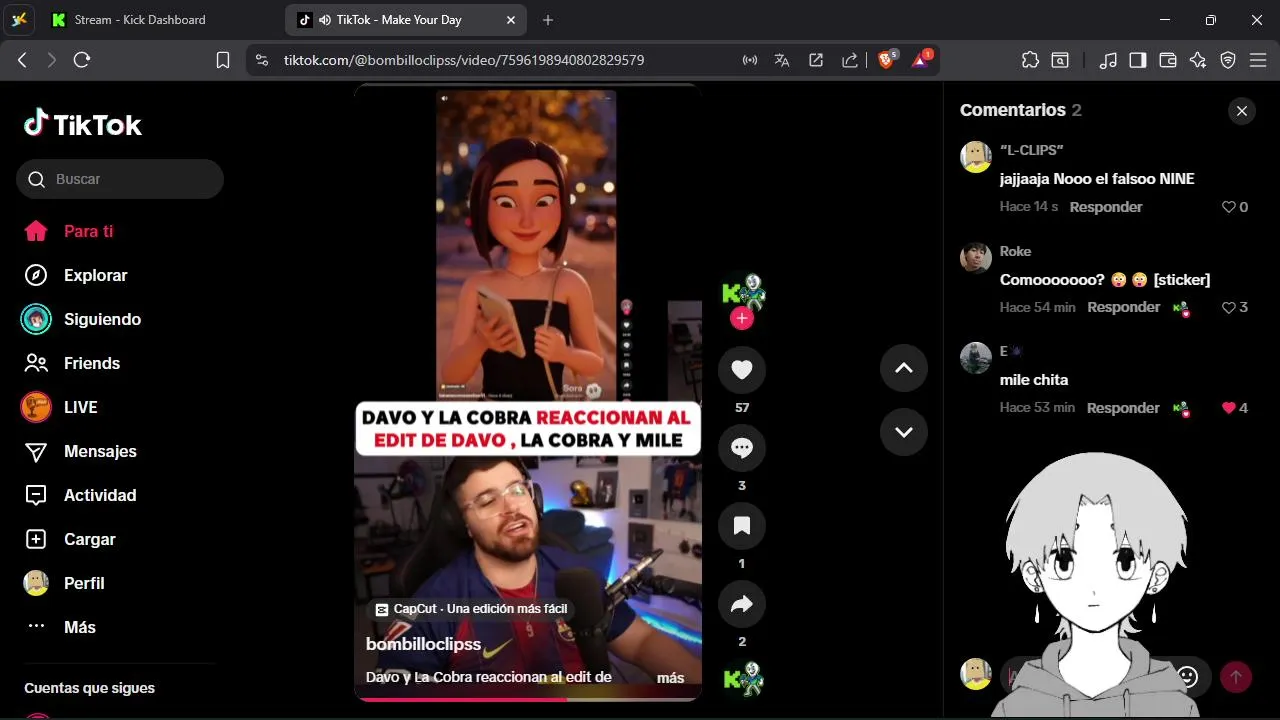Open the Siguiendo feed
1280x720 pixels.
(81, 319)
